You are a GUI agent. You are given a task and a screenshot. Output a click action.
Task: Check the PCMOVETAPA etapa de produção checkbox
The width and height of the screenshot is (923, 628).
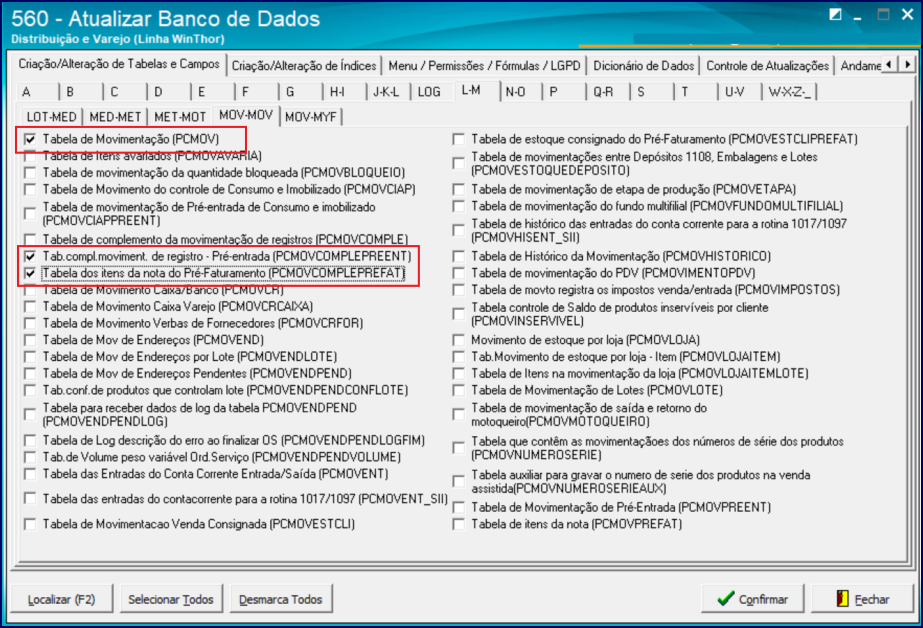tap(459, 190)
